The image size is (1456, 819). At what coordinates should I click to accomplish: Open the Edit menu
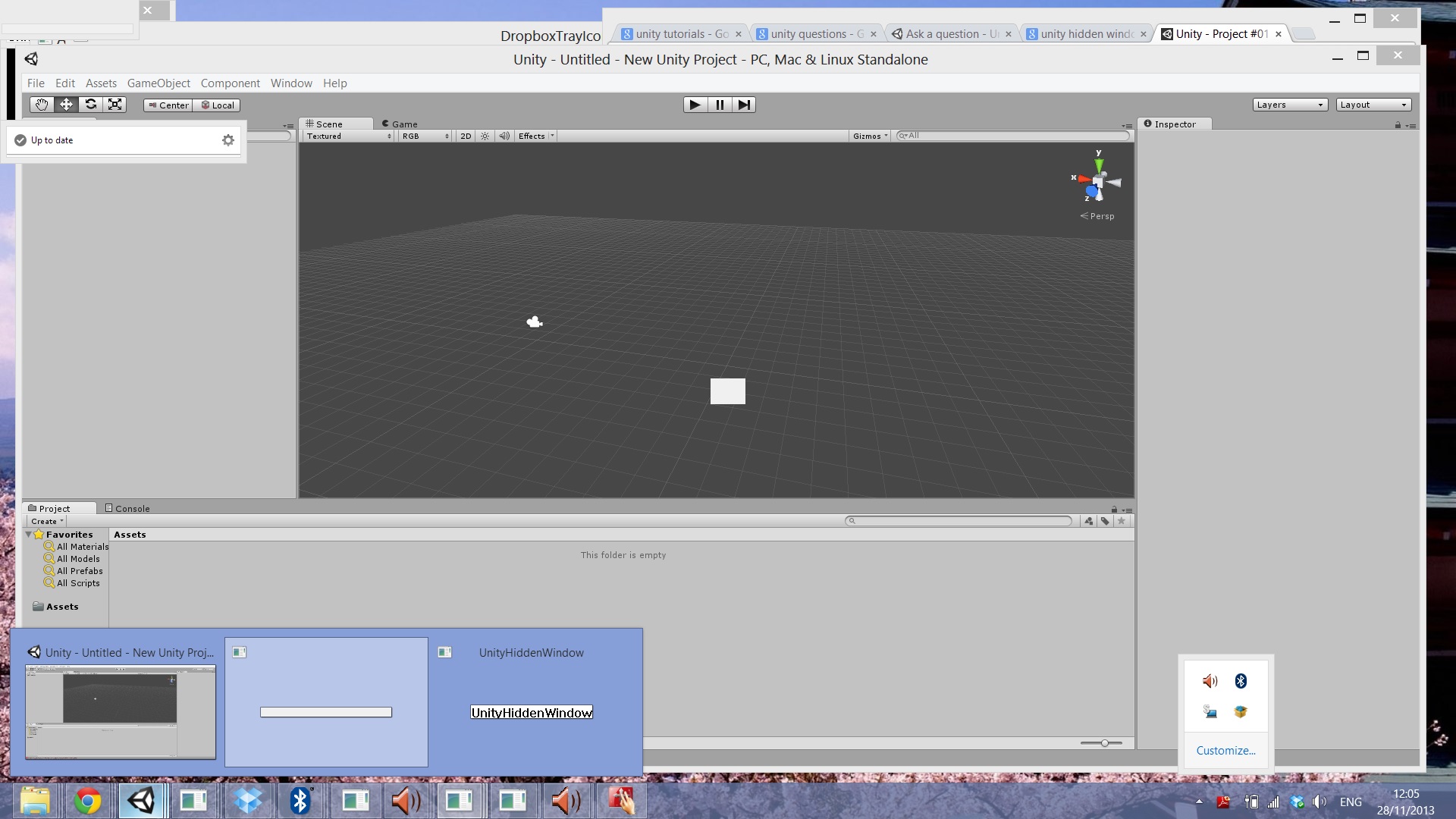point(65,83)
